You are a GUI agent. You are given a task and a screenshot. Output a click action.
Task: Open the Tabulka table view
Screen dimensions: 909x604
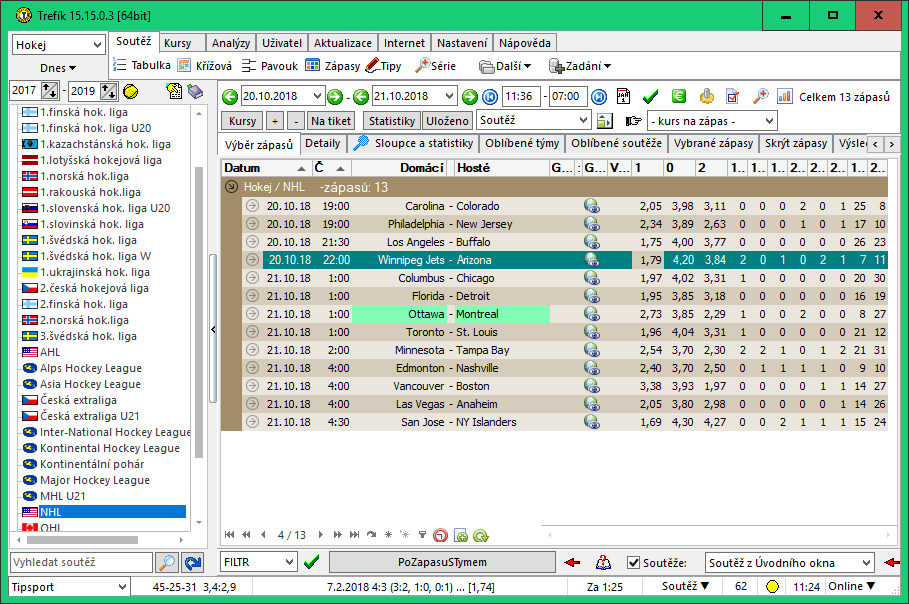(142, 66)
